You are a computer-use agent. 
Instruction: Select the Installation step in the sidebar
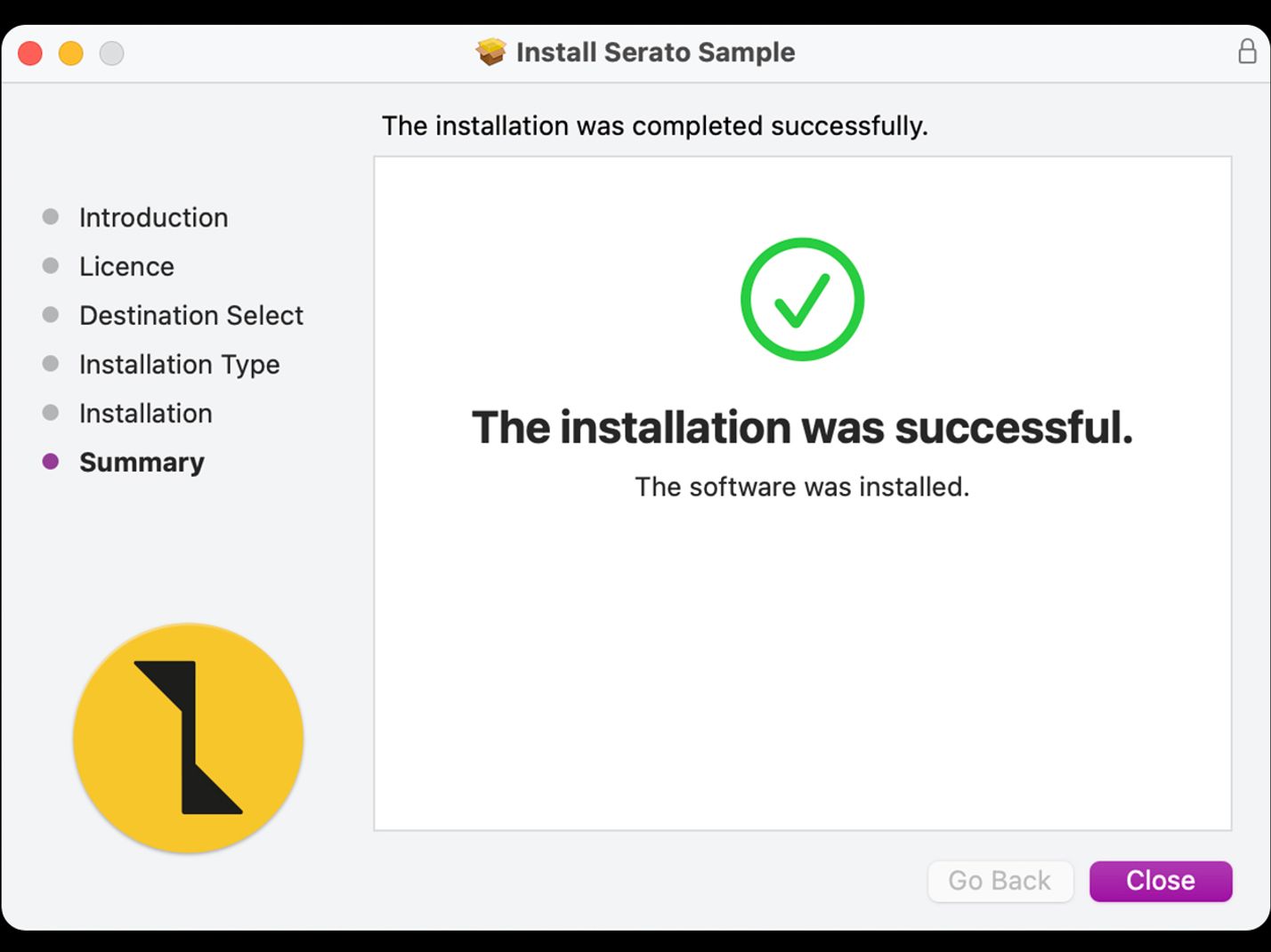(x=145, y=413)
